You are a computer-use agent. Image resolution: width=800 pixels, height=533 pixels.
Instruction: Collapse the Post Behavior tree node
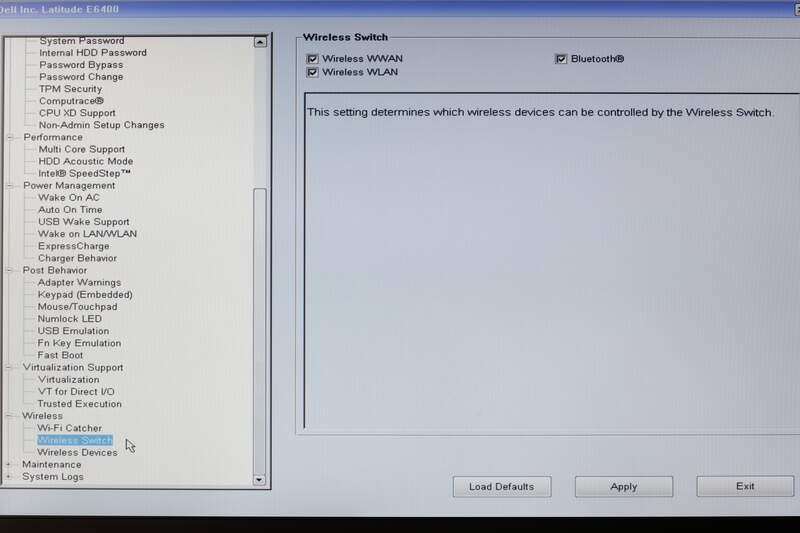[9, 270]
